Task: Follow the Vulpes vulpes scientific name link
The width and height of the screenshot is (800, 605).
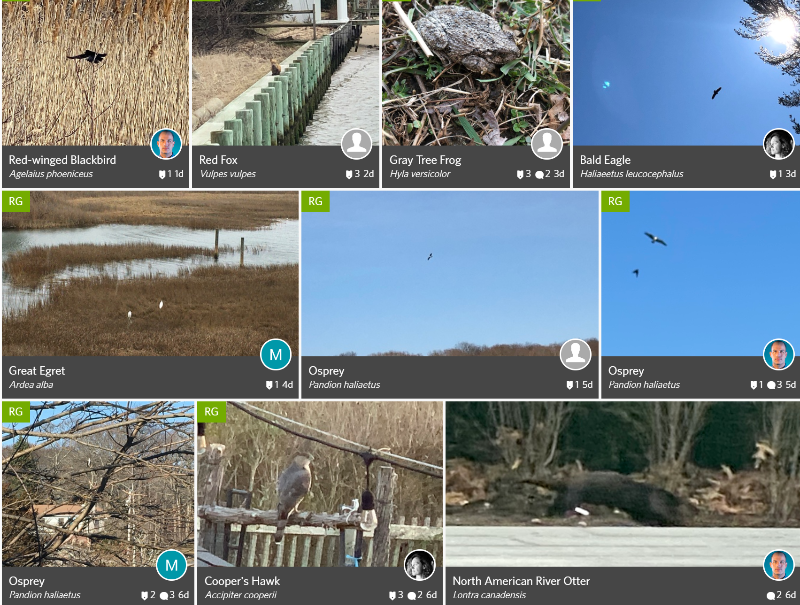Action: click(228, 174)
